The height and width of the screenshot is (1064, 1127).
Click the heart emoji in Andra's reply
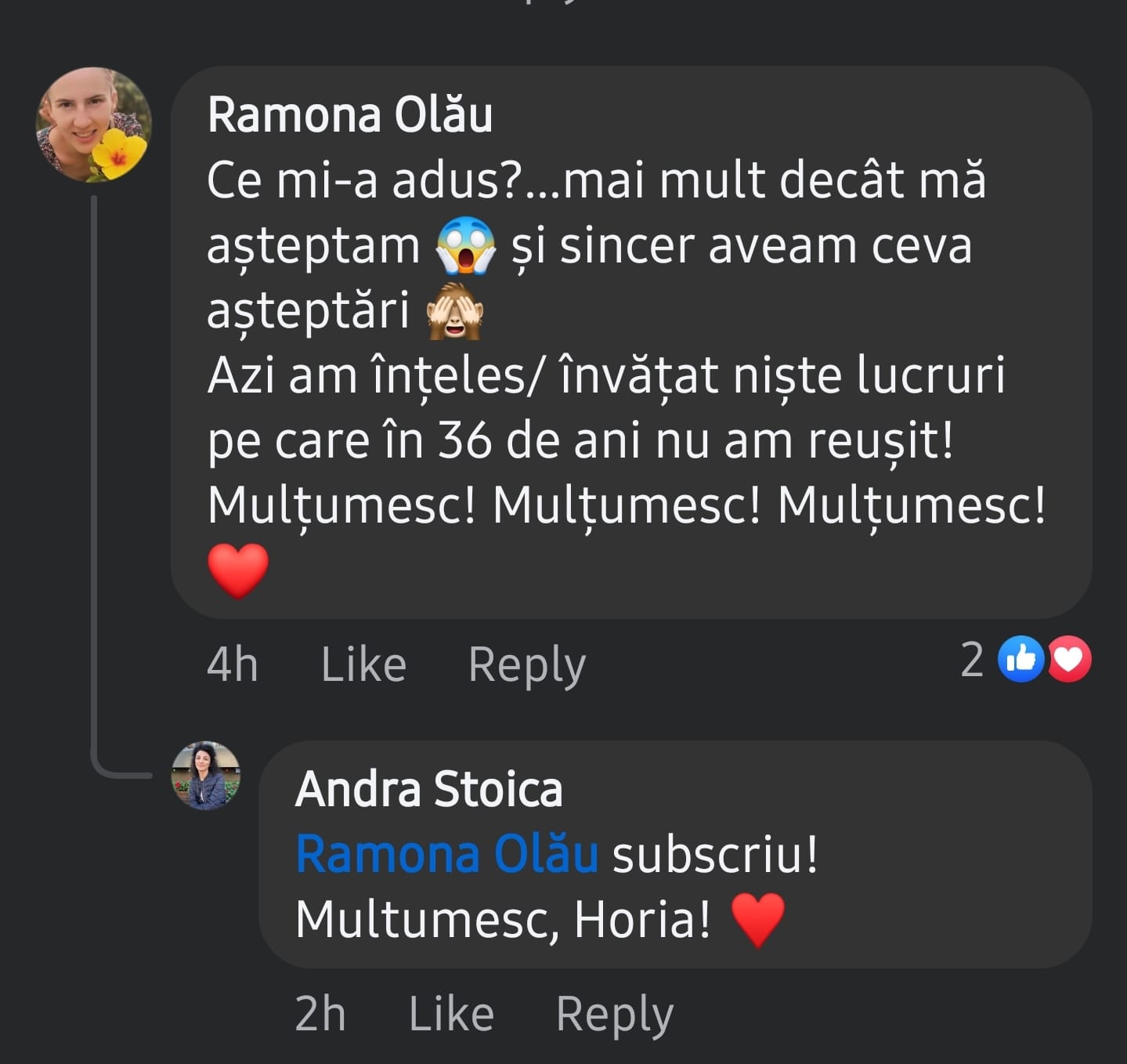(757, 920)
